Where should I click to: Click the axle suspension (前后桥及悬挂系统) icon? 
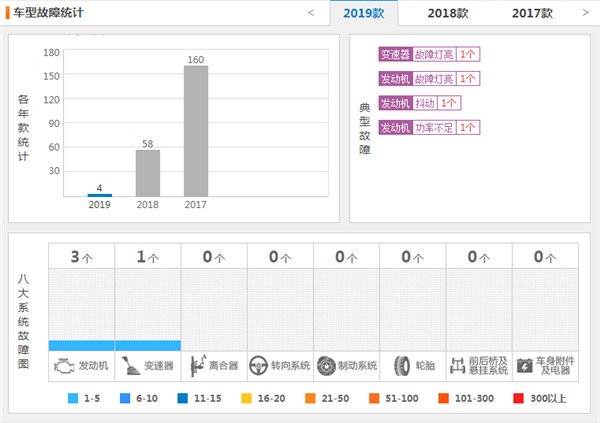point(457,366)
